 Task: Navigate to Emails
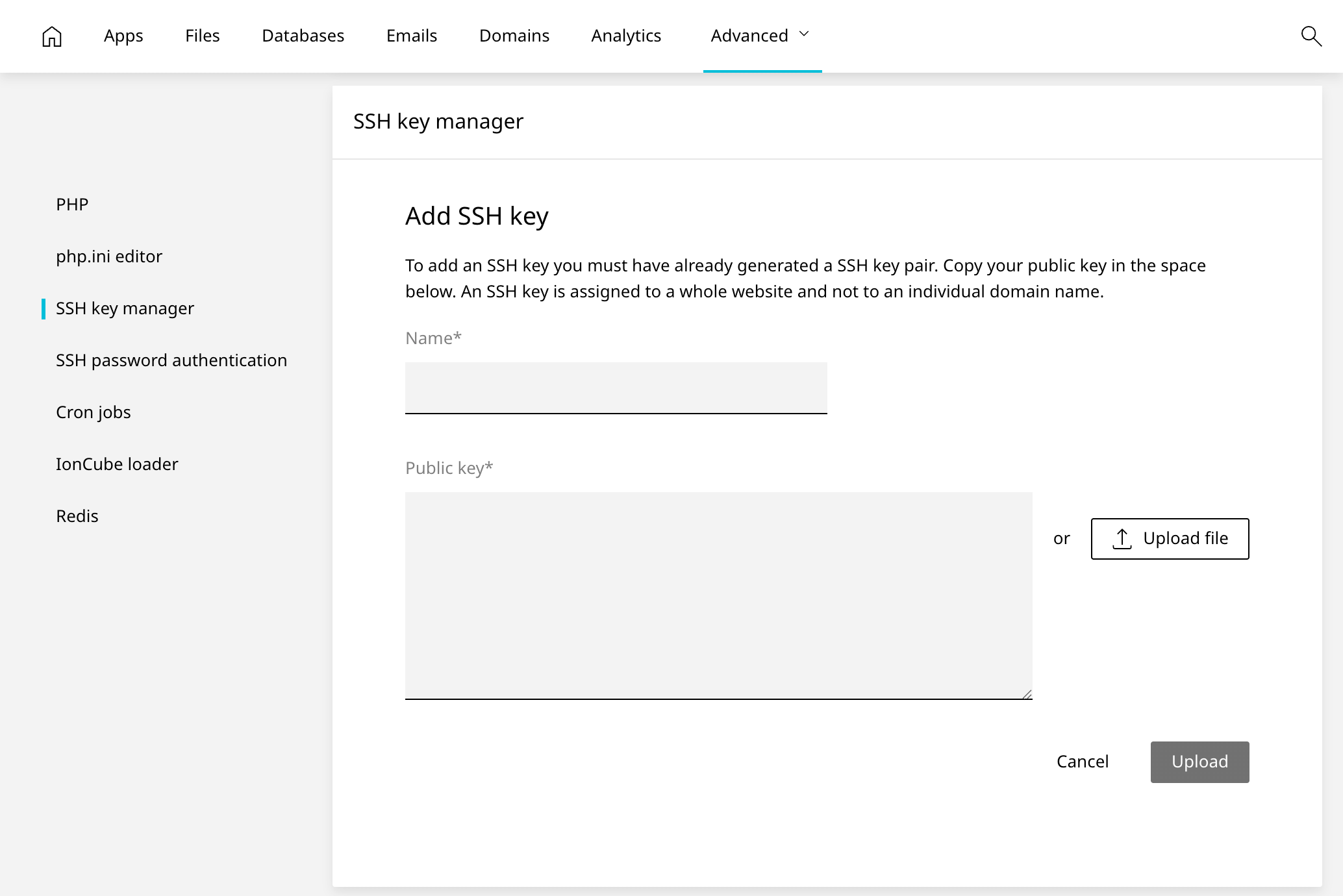point(411,36)
